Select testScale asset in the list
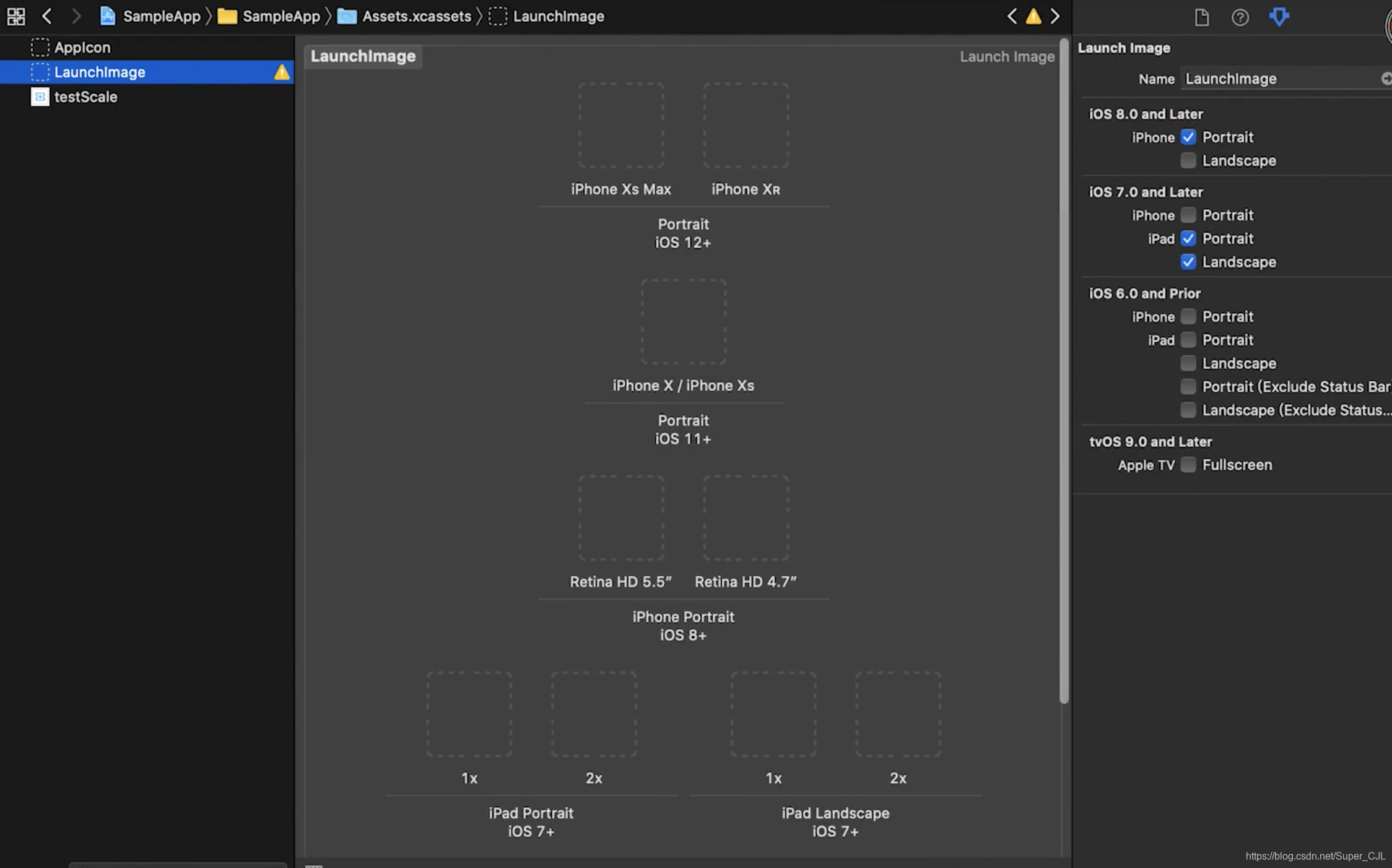Image resolution: width=1392 pixels, height=868 pixels. 85,97
